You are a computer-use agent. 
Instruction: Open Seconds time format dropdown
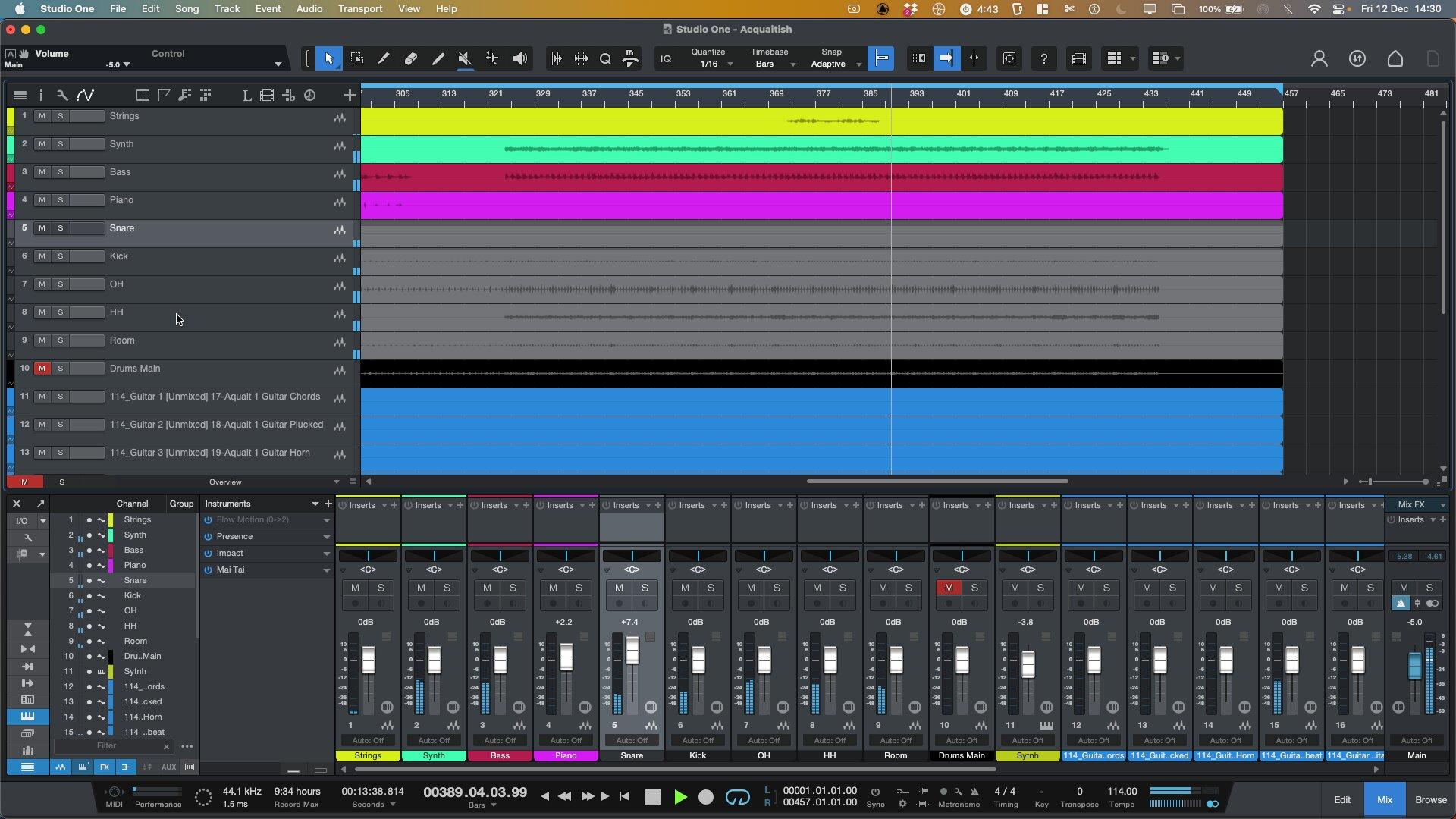(x=393, y=805)
